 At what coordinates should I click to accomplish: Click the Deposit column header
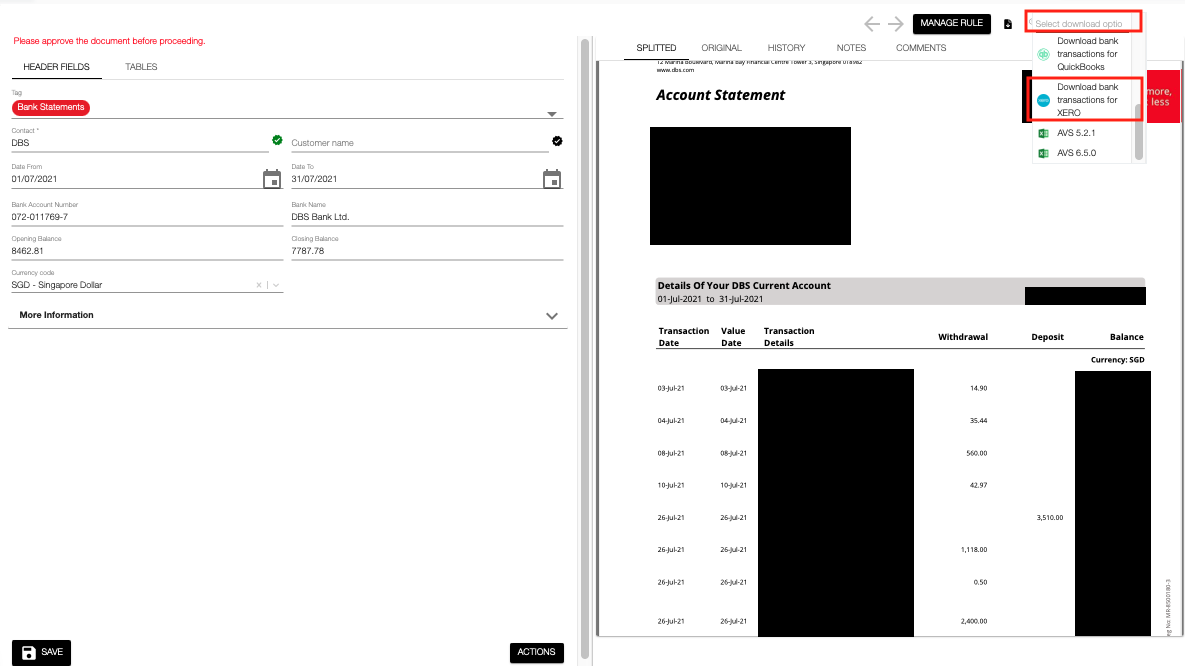pos(1047,337)
